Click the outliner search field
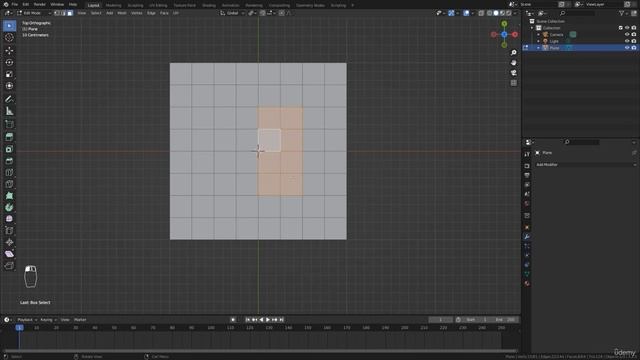 pyautogui.click(x=577, y=13)
